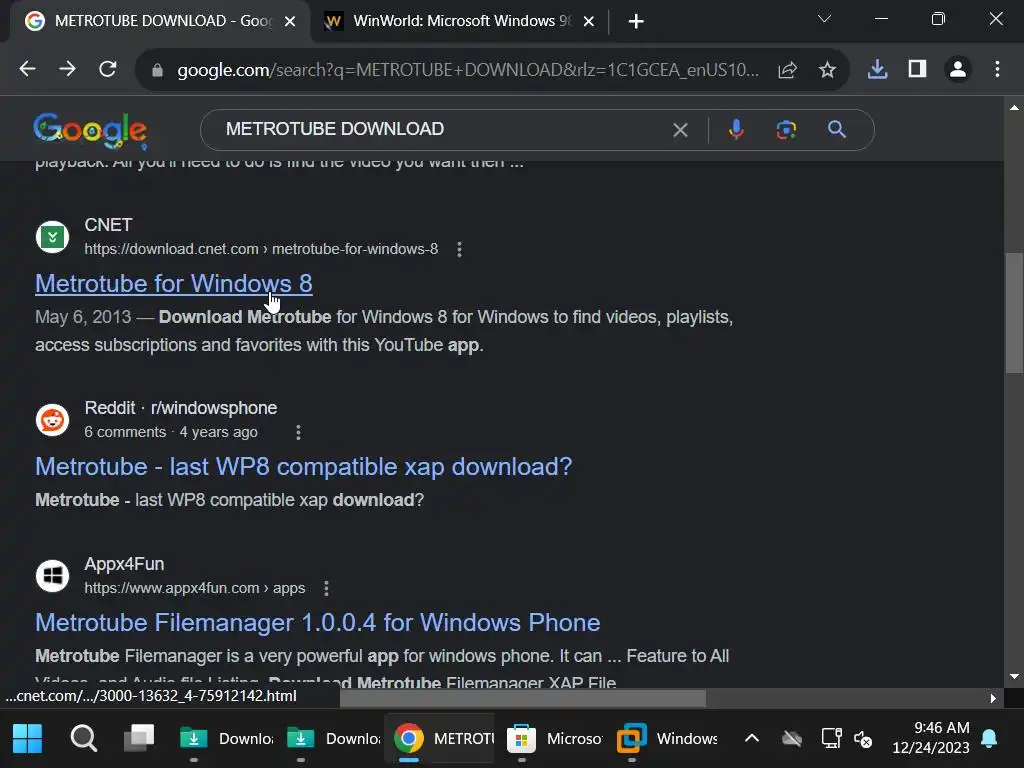This screenshot has height=768, width=1024.
Task: Bookmark this page with the star
Action: pos(827,70)
